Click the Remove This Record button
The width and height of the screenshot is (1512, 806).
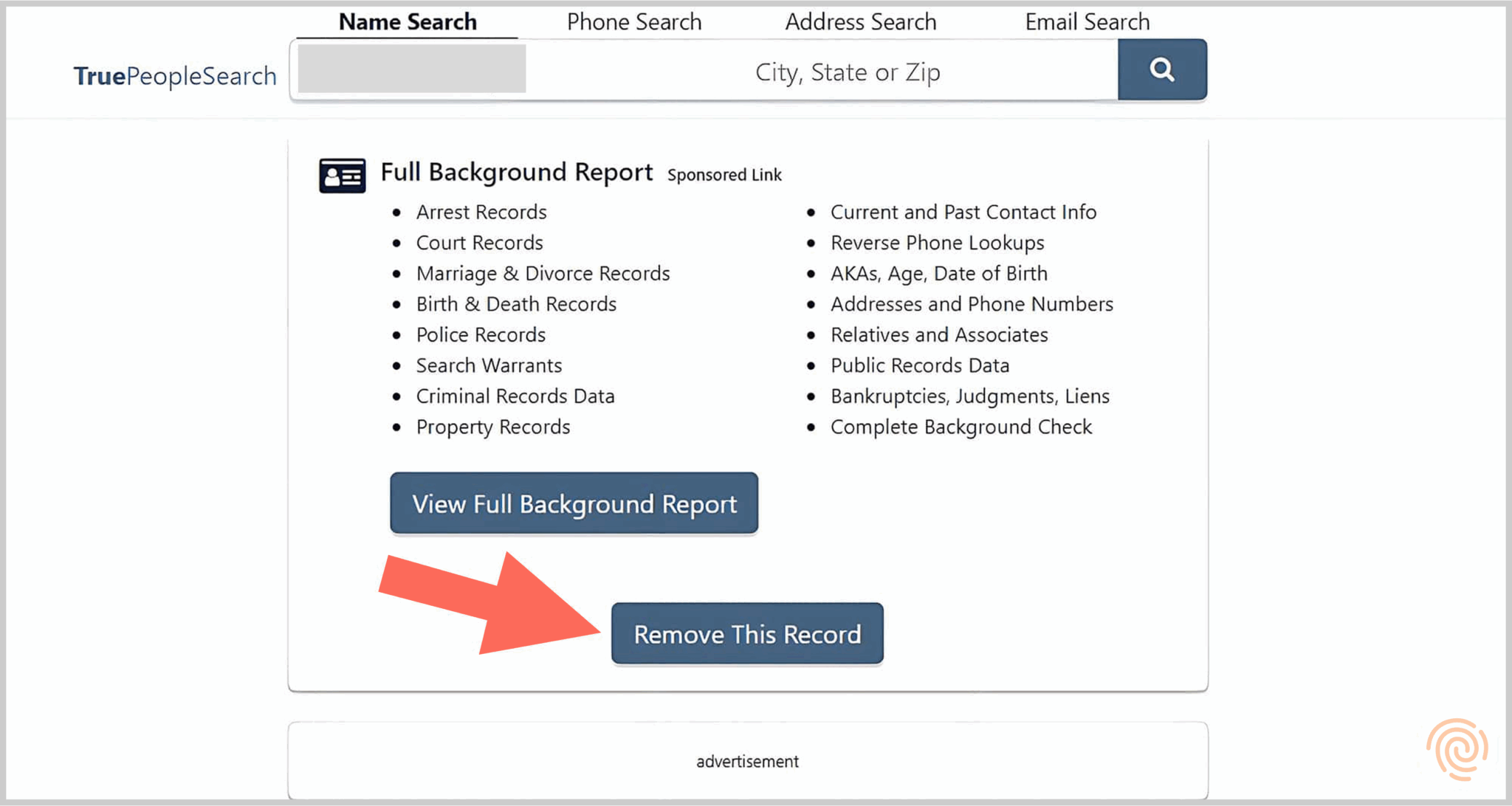747,633
